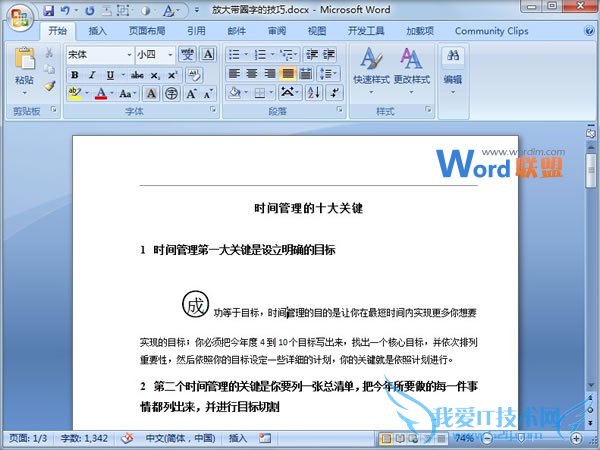
Task: Justify the text
Action: click(288, 73)
